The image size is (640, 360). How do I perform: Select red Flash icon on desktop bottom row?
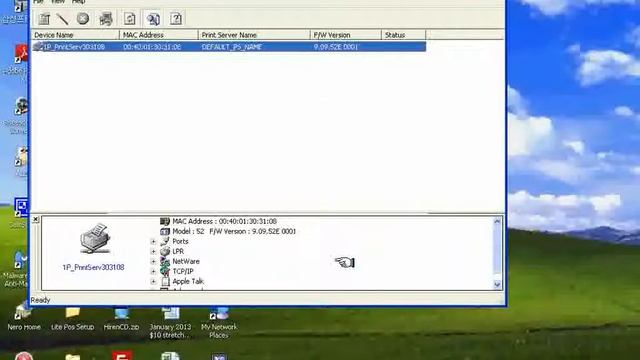tap(121, 356)
